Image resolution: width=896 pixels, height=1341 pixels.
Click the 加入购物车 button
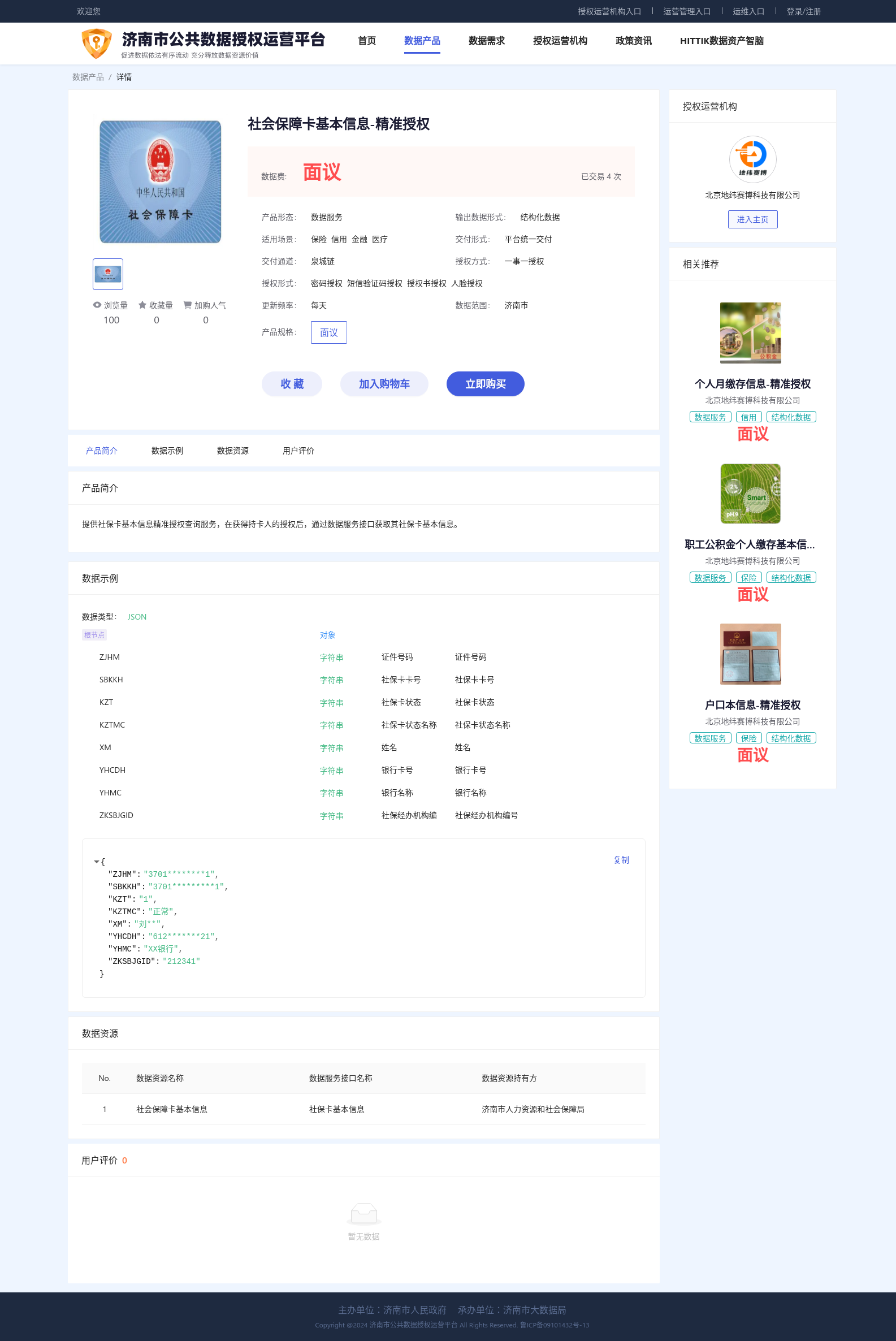[384, 383]
